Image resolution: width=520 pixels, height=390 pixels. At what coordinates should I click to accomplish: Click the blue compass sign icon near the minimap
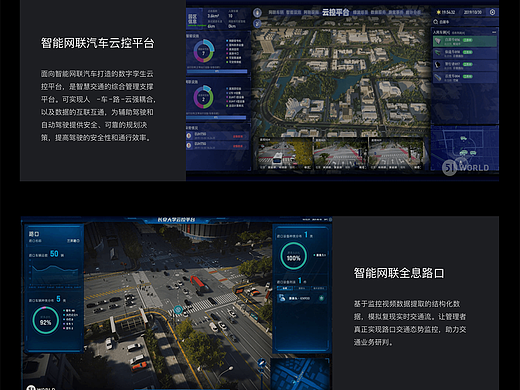(262, 363)
